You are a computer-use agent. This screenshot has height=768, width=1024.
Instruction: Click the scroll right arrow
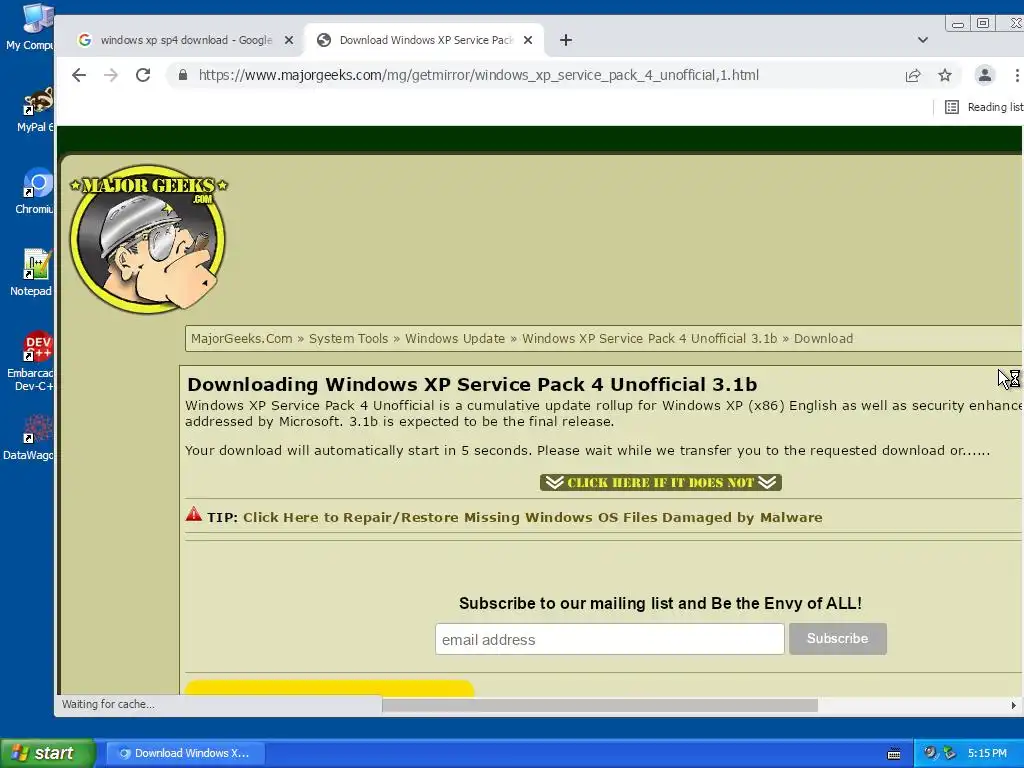pyautogui.click(x=1013, y=705)
